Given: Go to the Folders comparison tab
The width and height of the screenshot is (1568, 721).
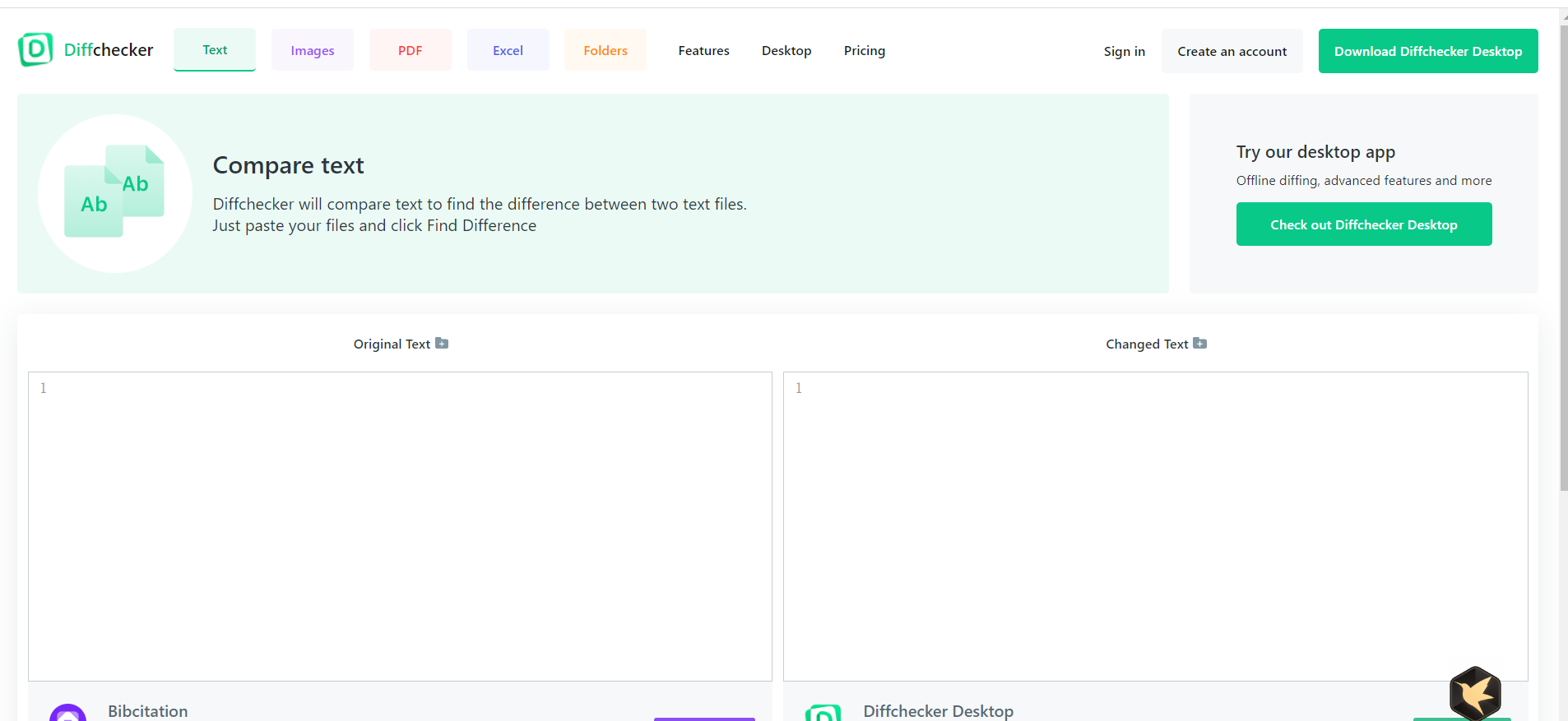Looking at the screenshot, I should [605, 51].
